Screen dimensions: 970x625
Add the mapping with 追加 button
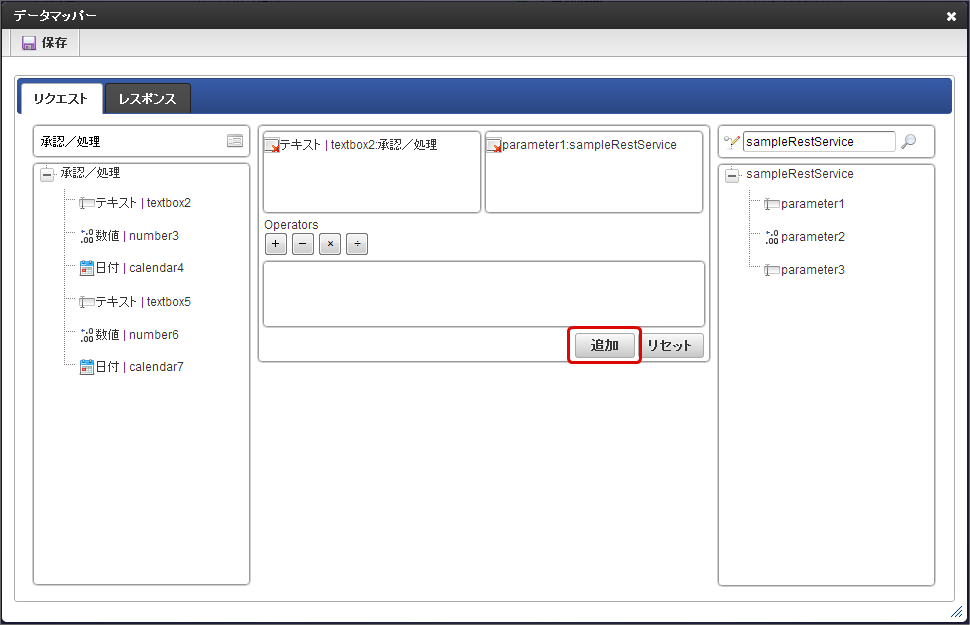[604, 345]
